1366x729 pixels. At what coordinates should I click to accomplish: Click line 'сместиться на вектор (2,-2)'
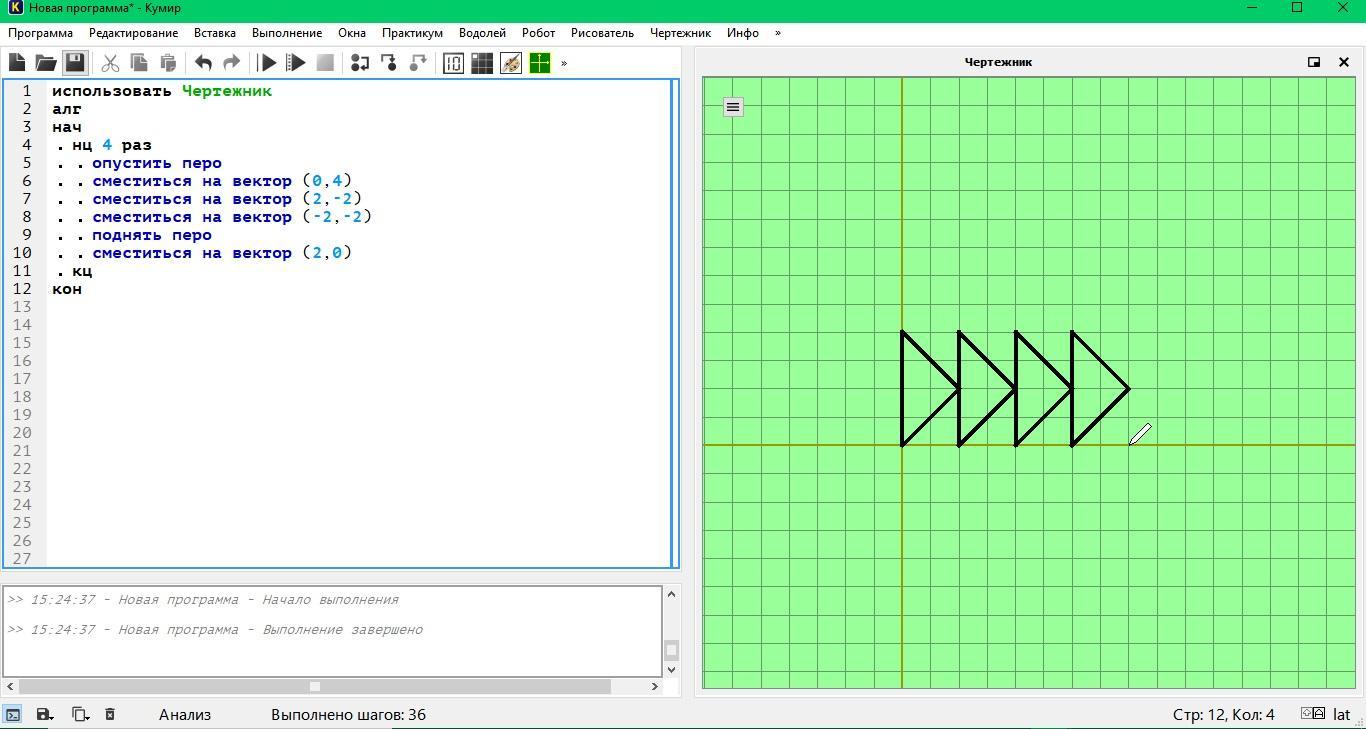point(227,199)
